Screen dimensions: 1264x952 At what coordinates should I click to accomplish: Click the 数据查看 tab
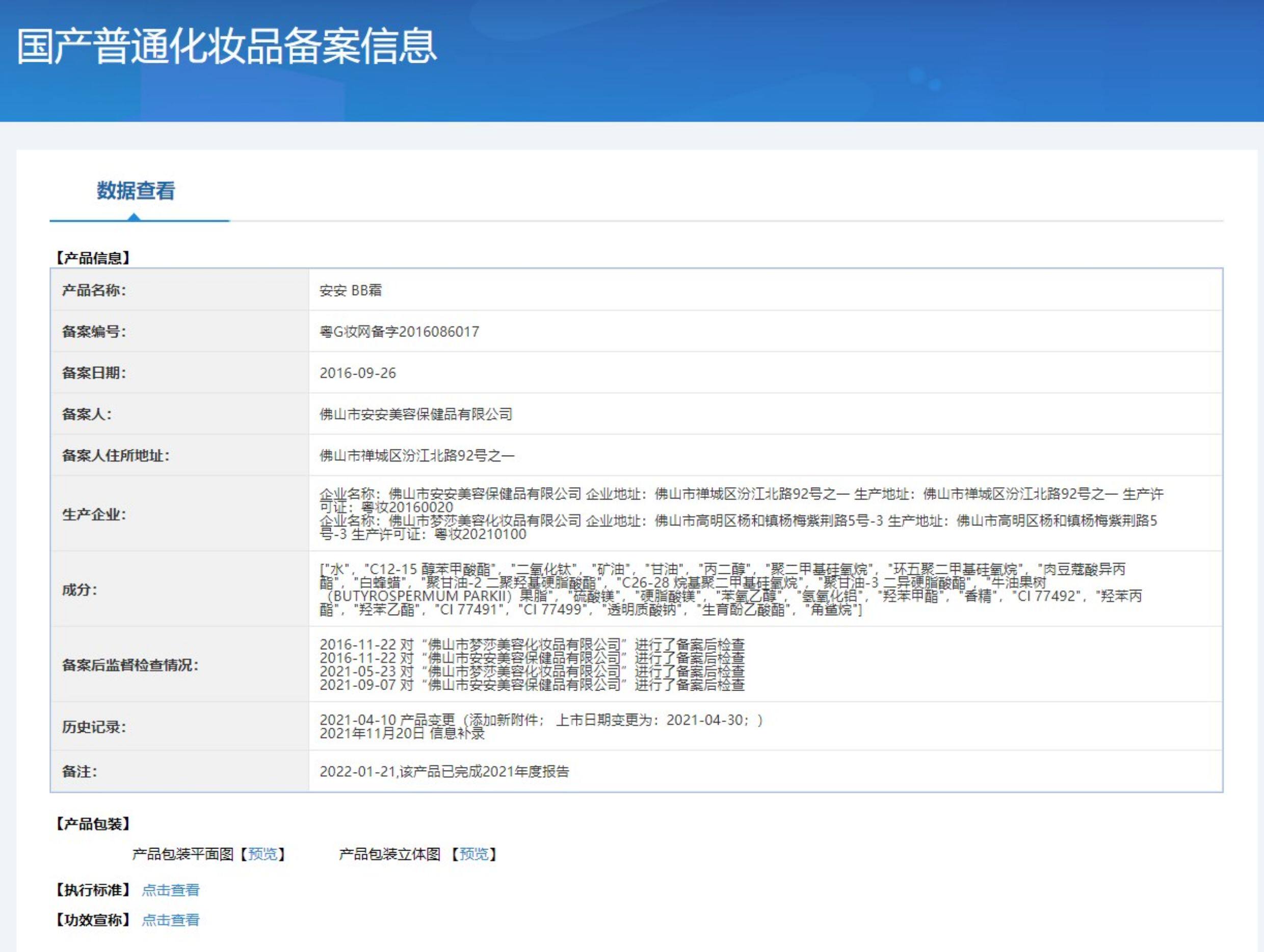[x=136, y=191]
